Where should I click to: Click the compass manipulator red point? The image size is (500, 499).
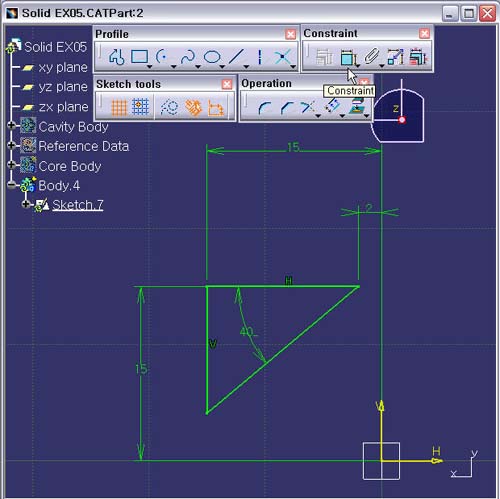click(402, 120)
